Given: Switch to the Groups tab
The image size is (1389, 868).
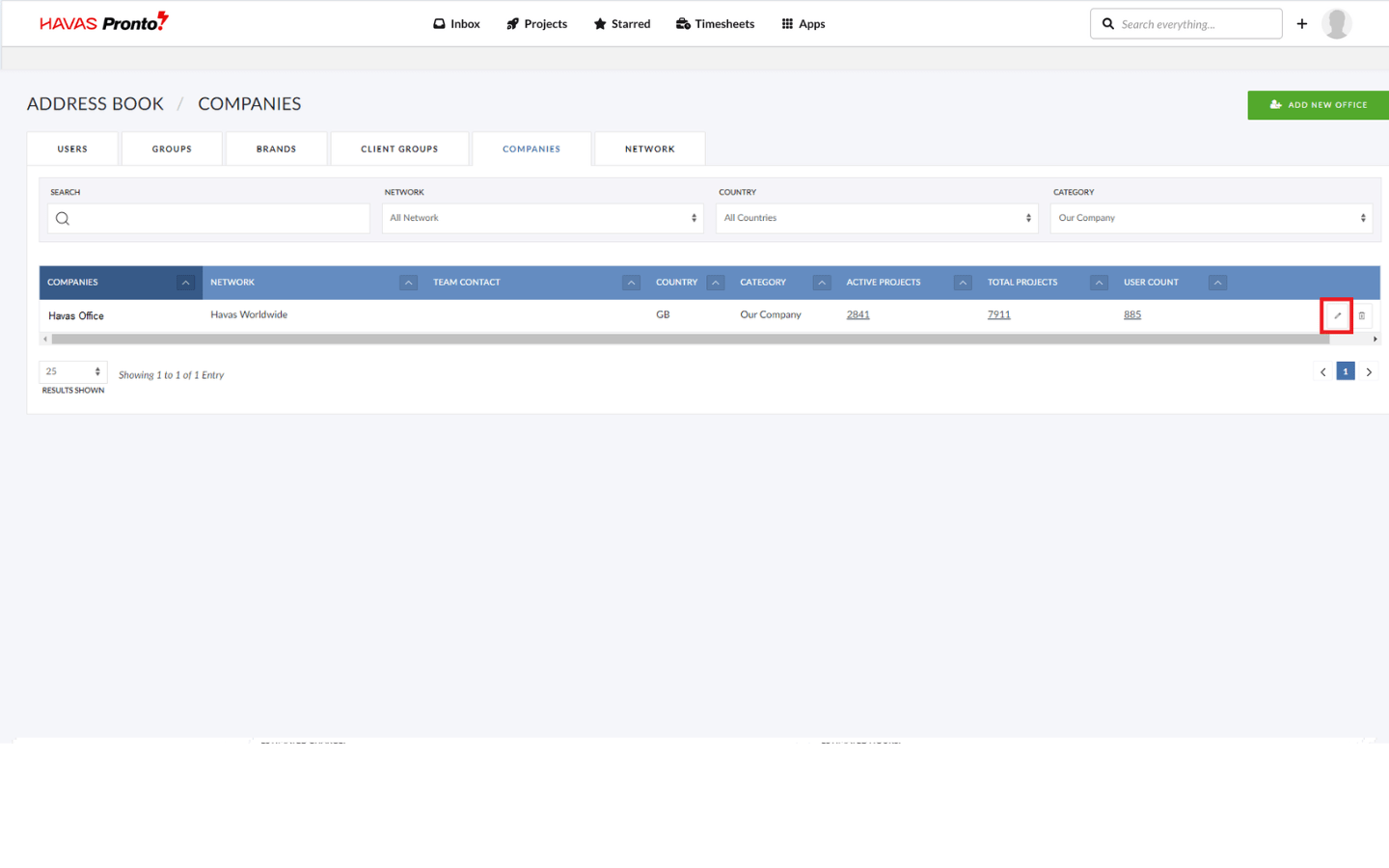Looking at the screenshot, I should point(172,149).
